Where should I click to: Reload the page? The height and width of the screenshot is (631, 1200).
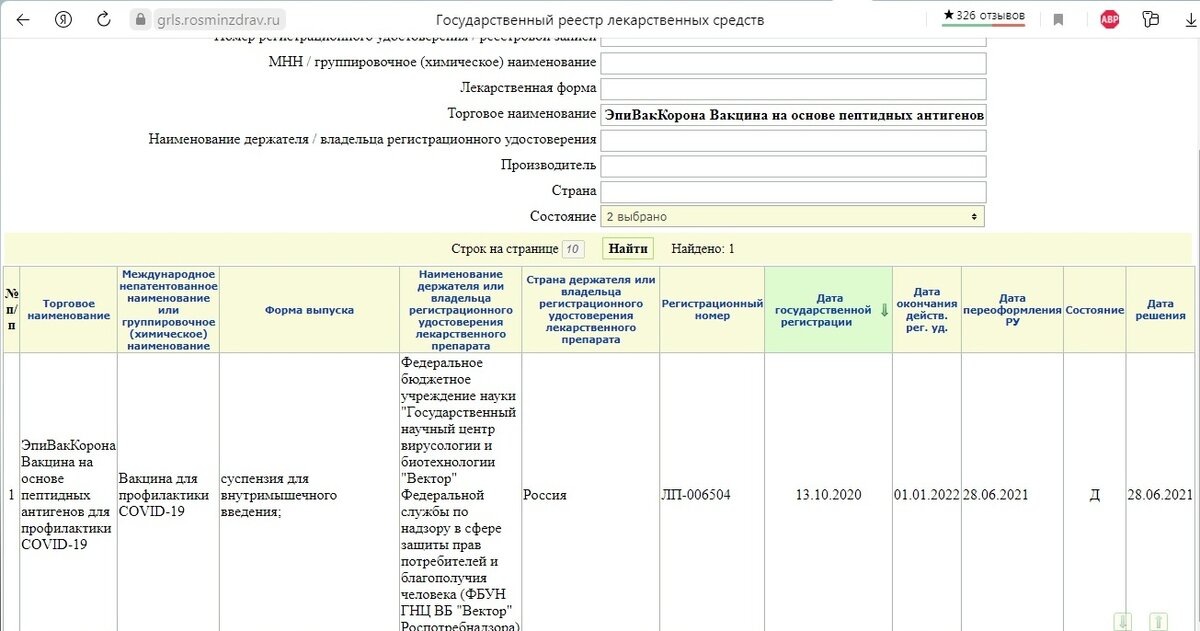click(104, 19)
